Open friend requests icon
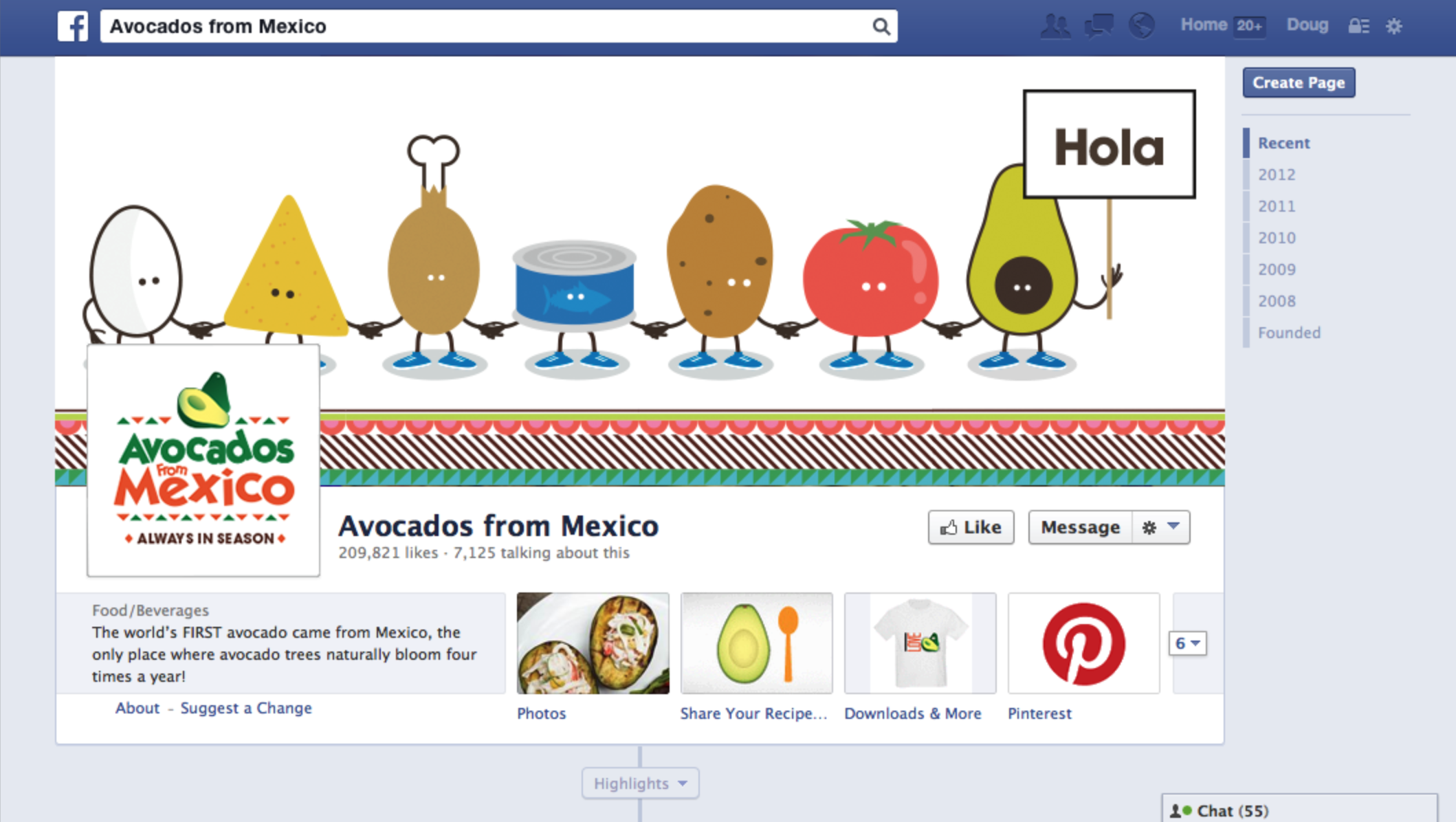Screen dimensions: 1456x822 tap(1055, 26)
